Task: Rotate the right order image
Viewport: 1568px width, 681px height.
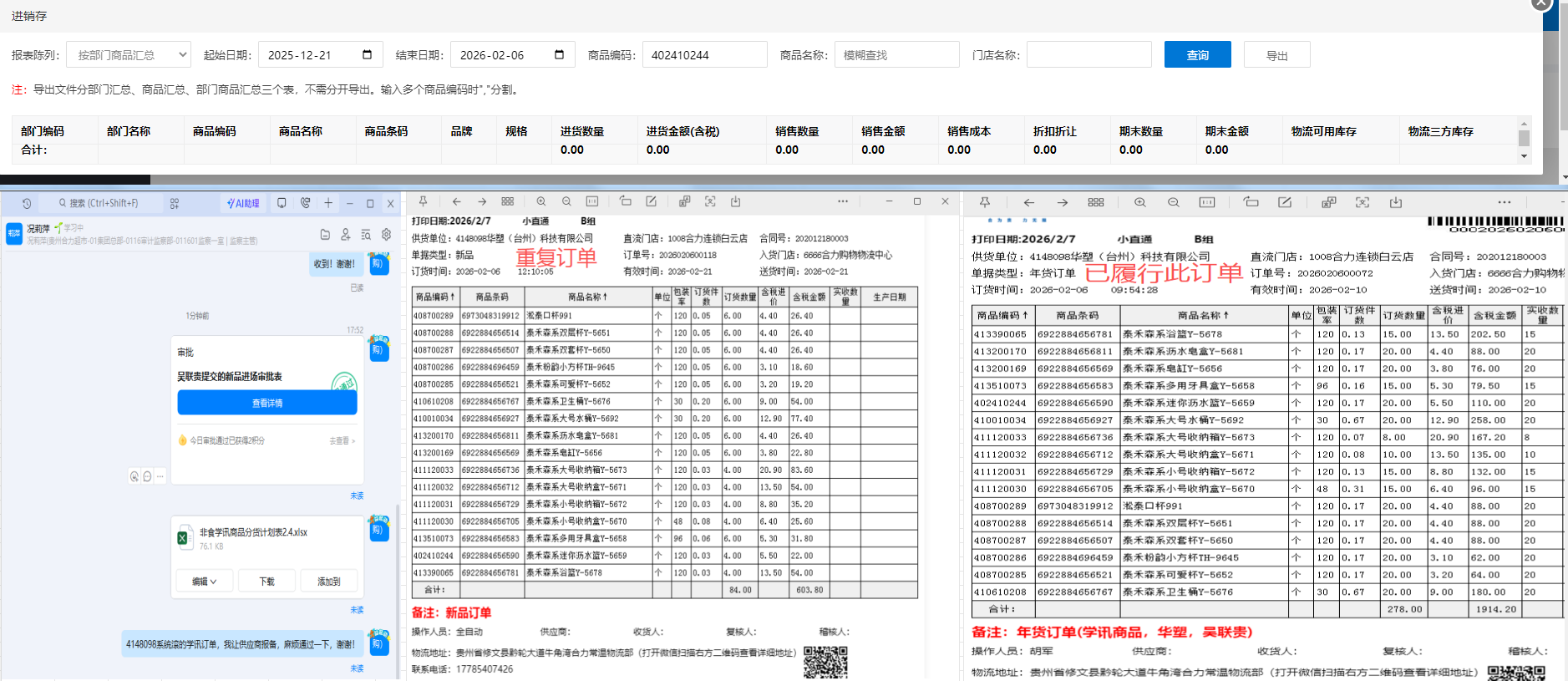Action: click(1251, 202)
